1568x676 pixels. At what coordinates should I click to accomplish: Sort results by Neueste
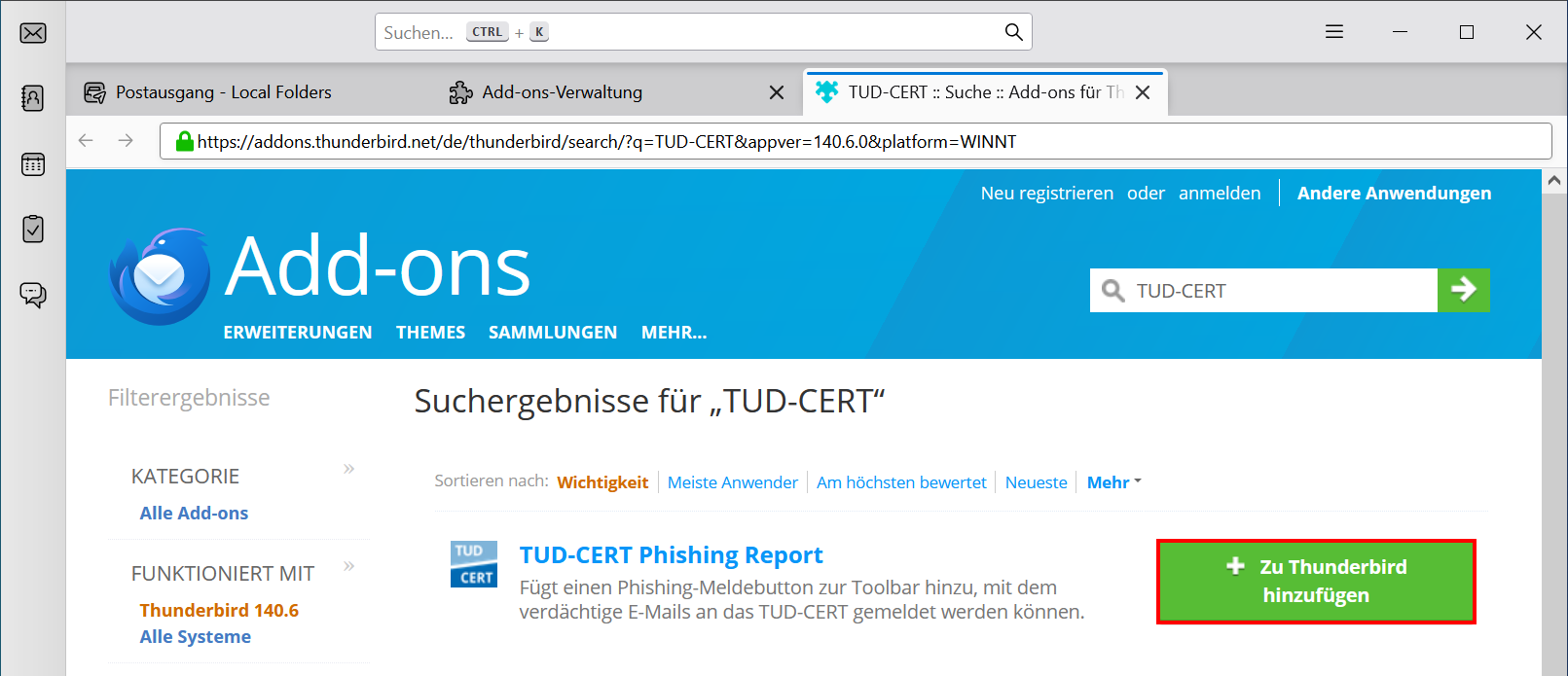point(1037,482)
